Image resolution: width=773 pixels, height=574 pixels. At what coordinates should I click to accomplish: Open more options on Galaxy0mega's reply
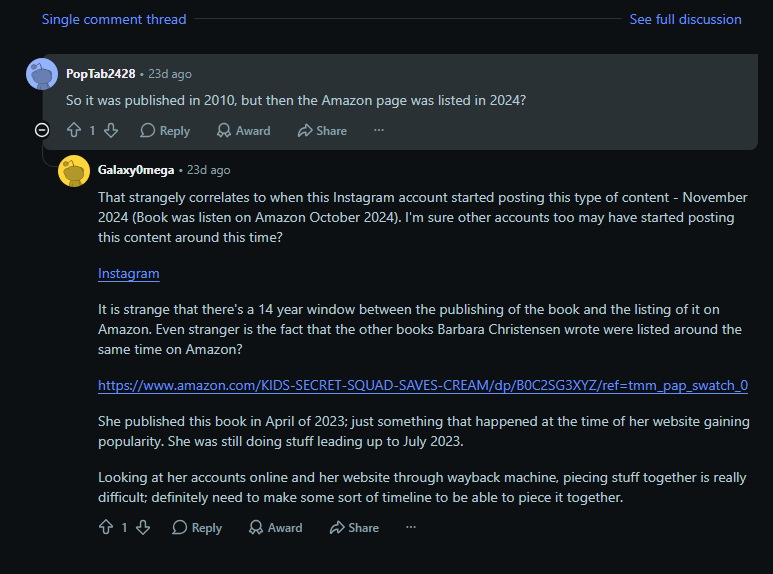411,527
